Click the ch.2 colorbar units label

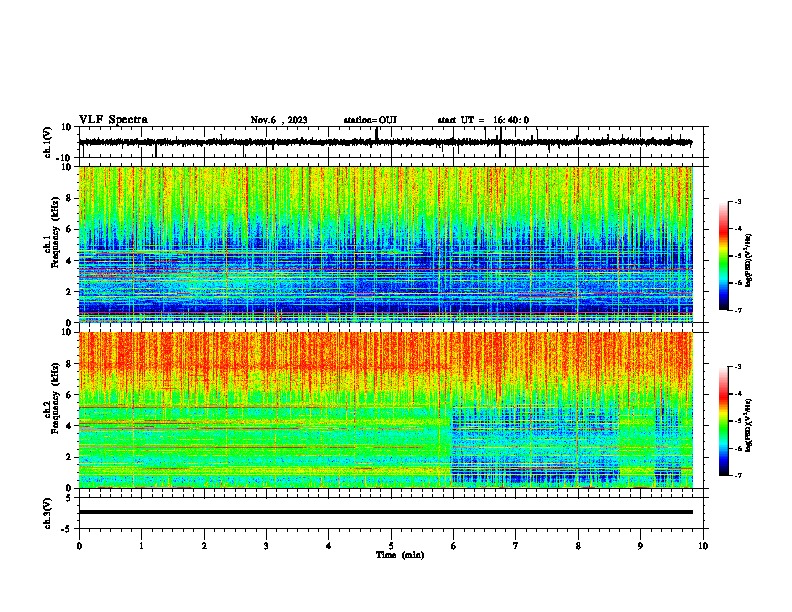(749, 425)
